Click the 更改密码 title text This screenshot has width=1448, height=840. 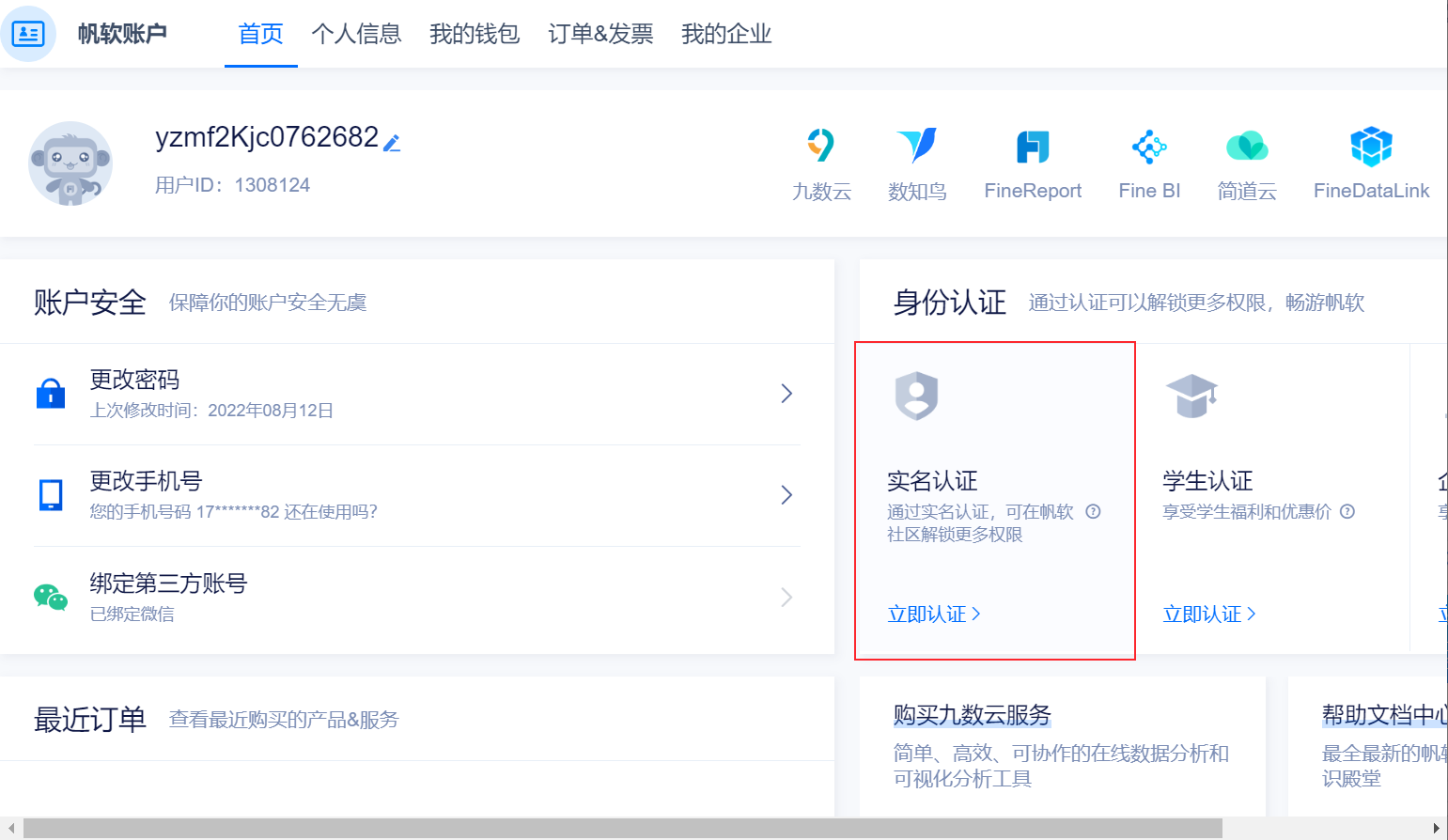(x=134, y=380)
